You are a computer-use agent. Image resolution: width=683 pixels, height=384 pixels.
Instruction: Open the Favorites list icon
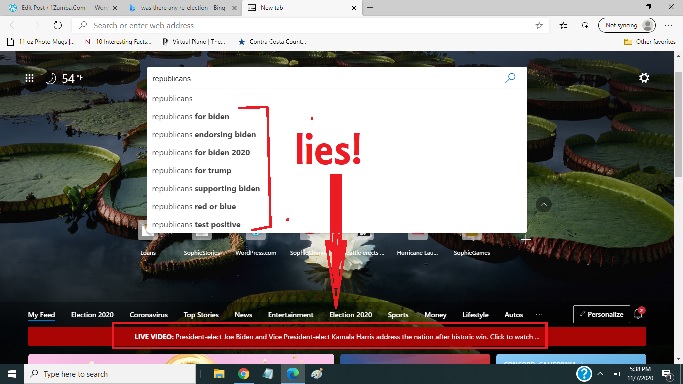coord(563,25)
